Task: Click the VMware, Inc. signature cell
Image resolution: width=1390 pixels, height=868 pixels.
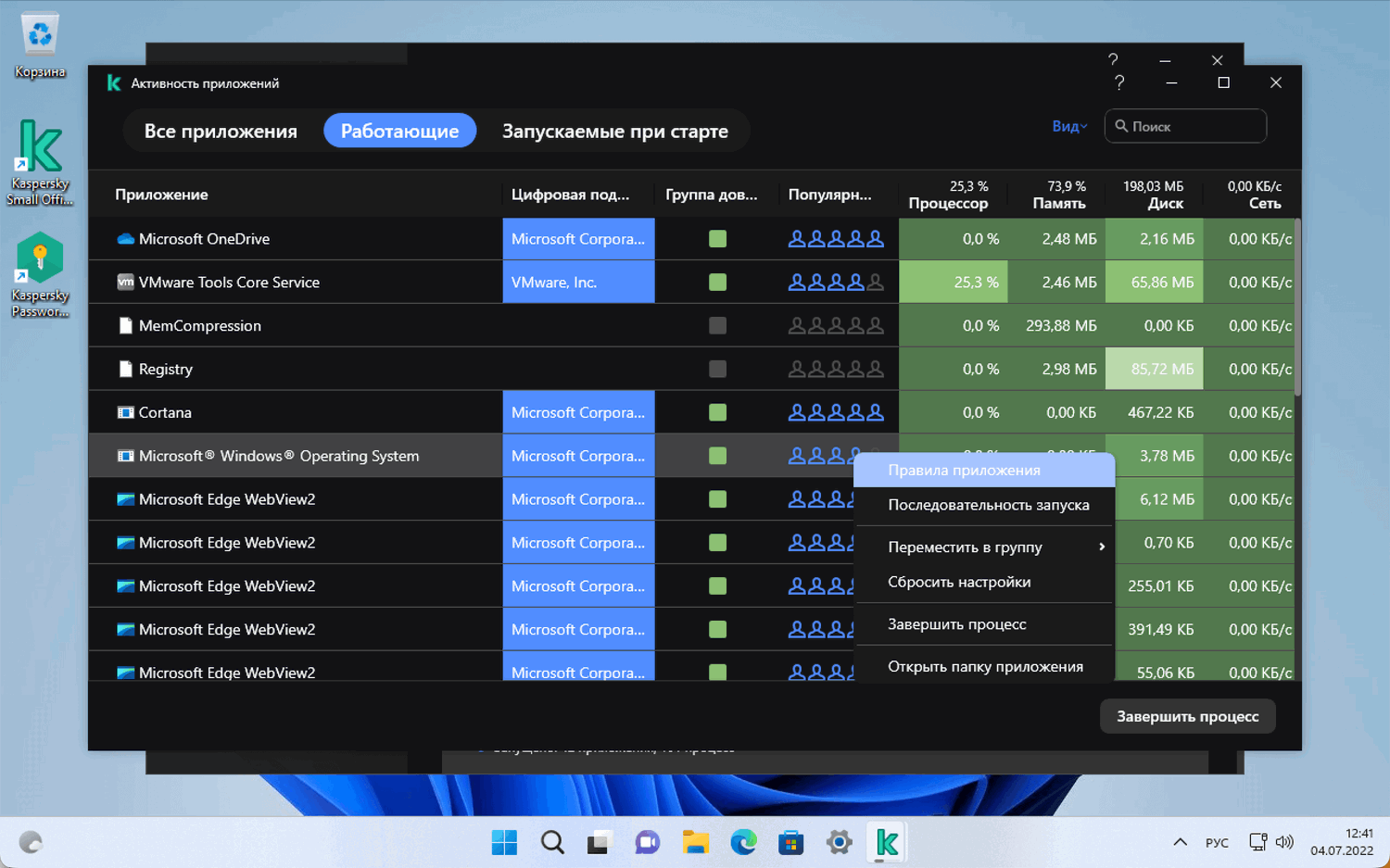Action: pyautogui.click(x=578, y=283)
